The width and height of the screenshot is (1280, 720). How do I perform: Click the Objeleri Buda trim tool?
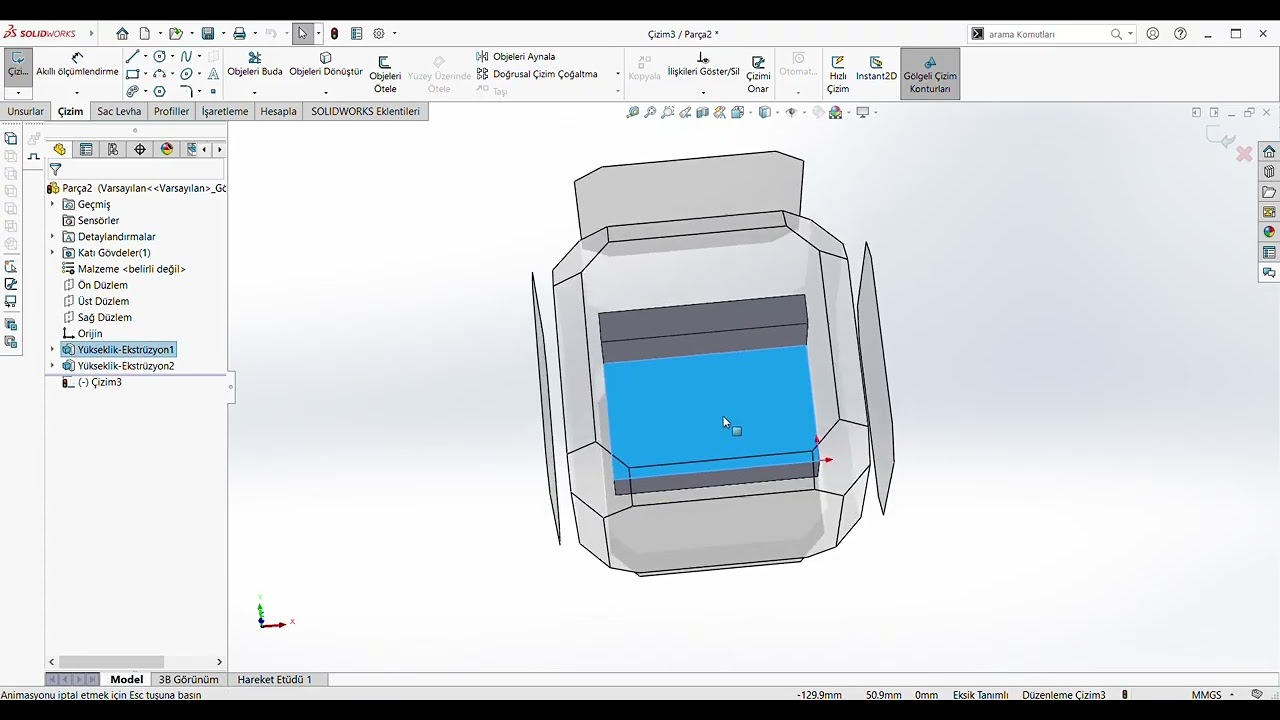[x=255, y=65]
